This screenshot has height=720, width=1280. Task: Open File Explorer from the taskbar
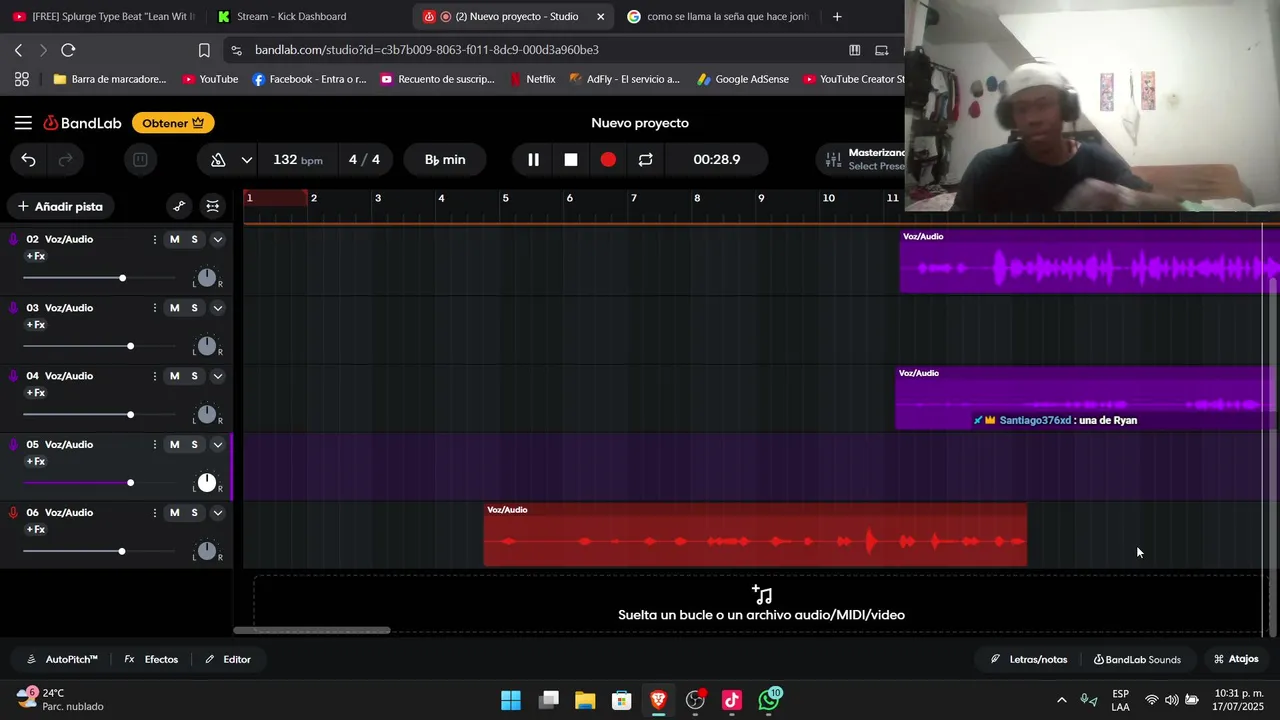tap(585, 700)
